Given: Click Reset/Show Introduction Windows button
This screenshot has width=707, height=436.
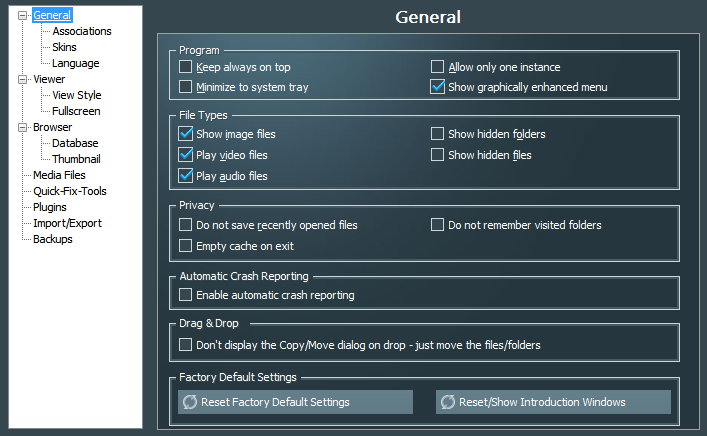Looking at the screenshot, I should [553, 402].
